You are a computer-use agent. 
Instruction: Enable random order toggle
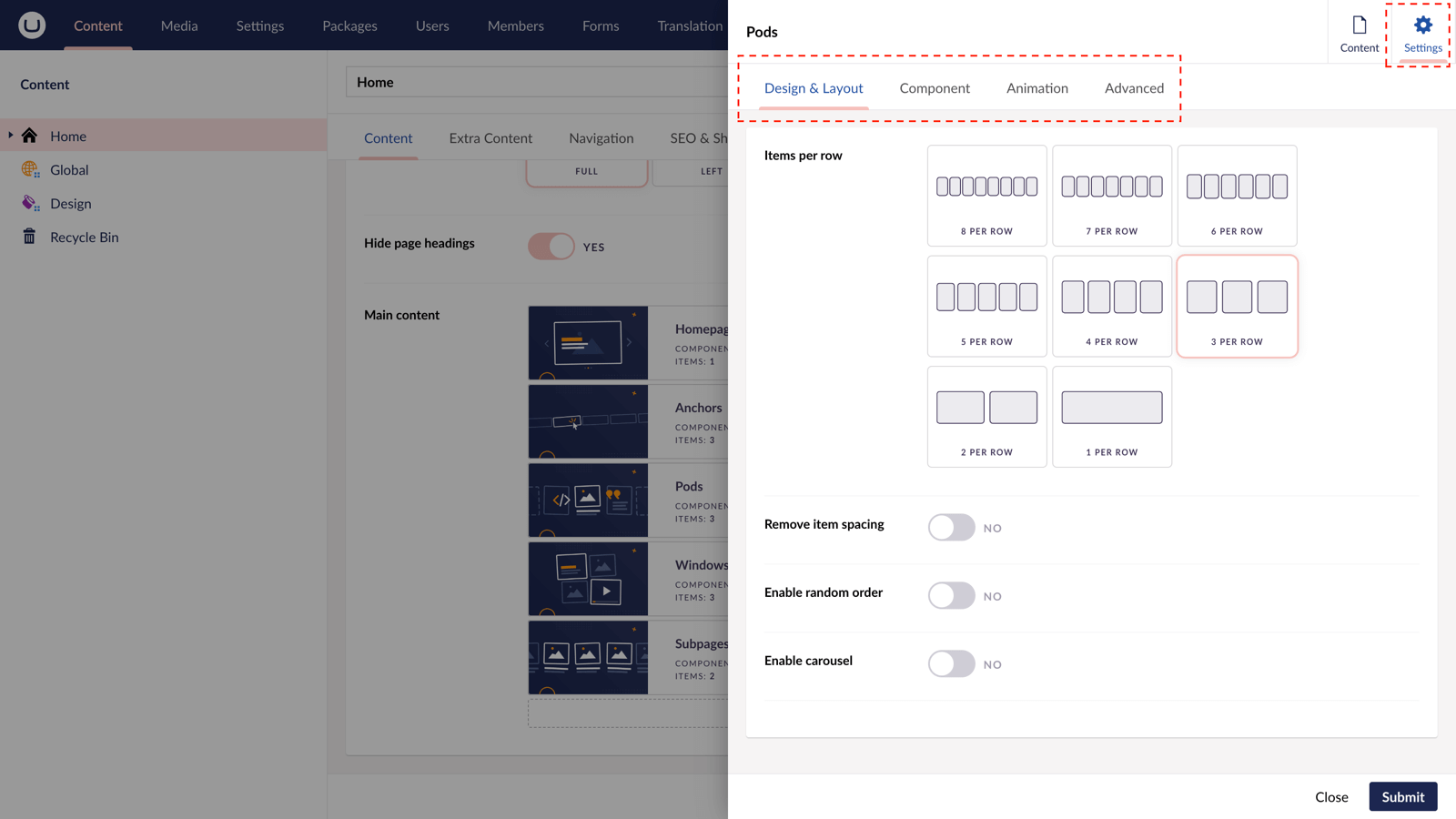point(951,596)
